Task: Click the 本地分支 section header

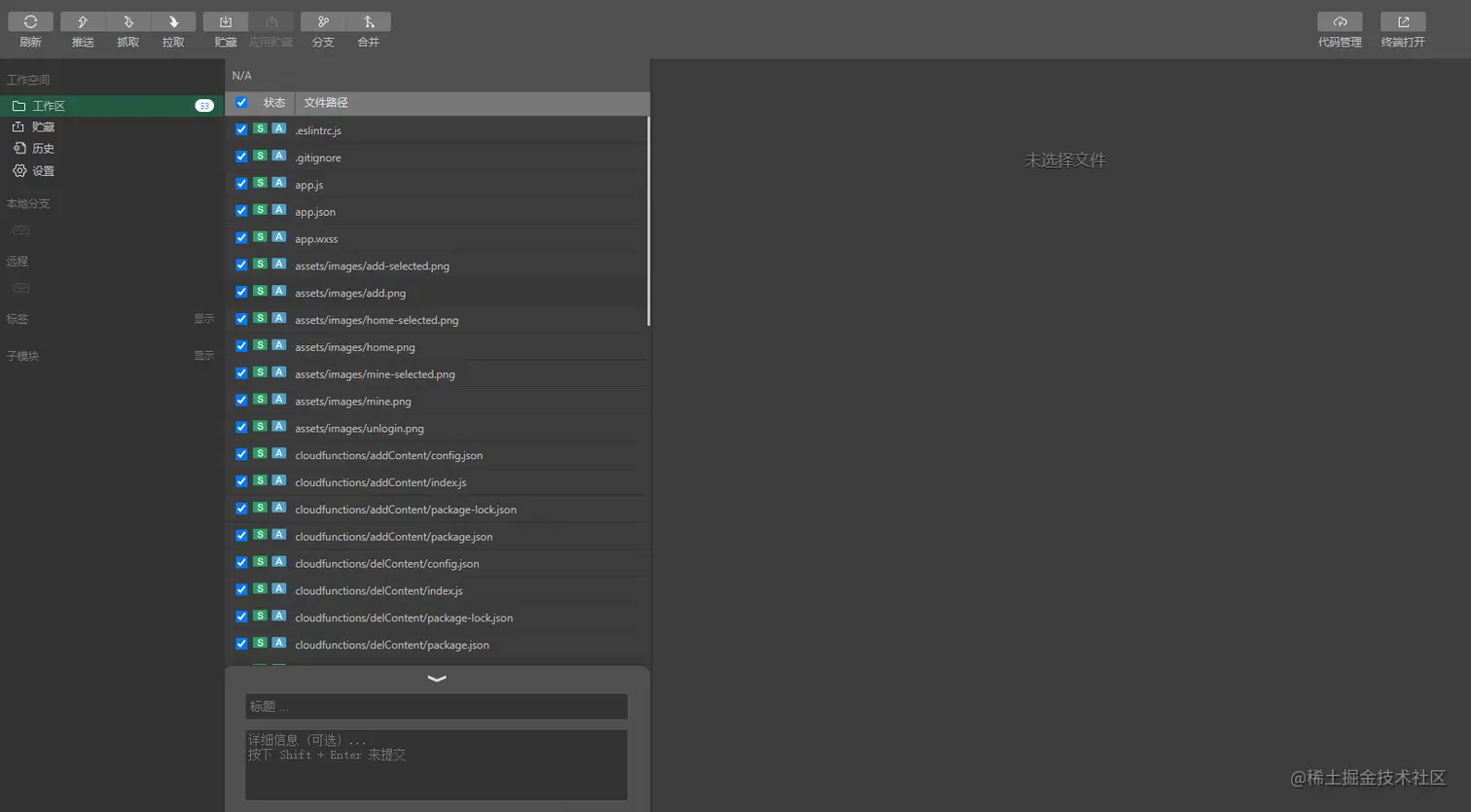Action: (x=28, y=204)
